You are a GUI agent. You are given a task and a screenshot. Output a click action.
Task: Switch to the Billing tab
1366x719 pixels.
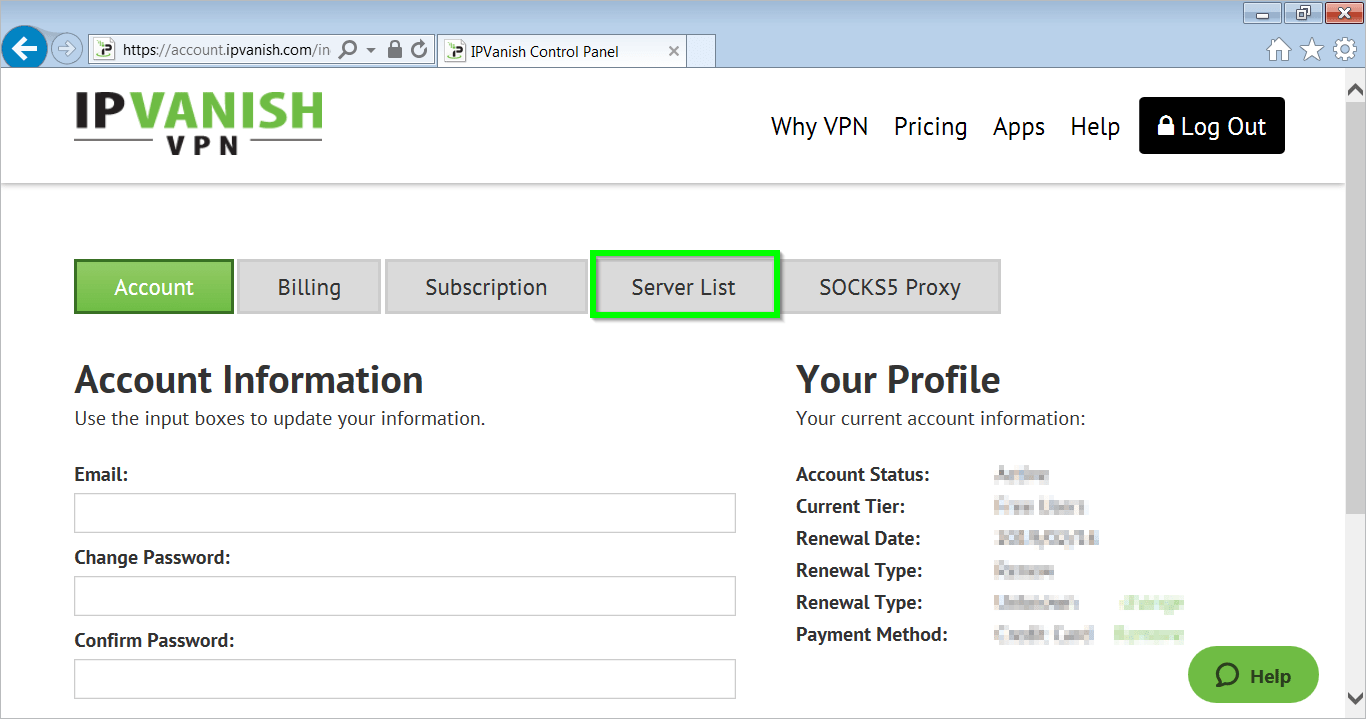click(x=309, y=287)
